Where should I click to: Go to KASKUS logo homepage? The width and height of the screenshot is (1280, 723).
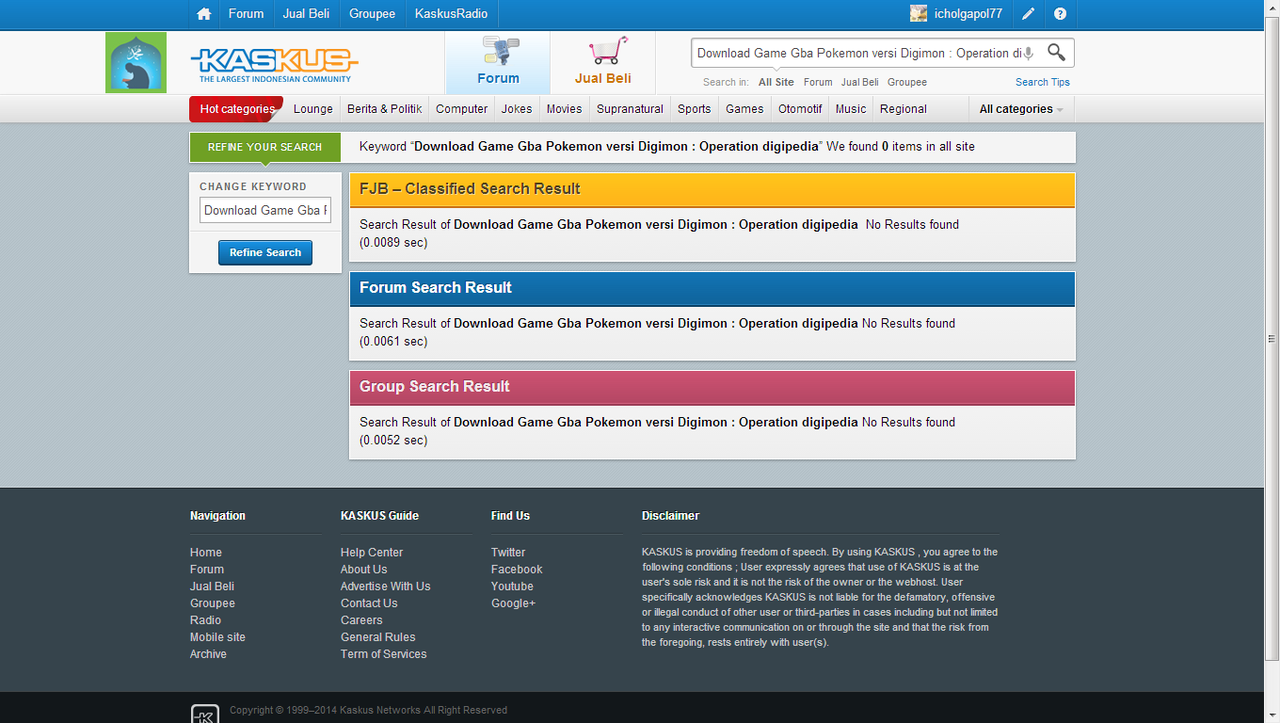pyautogui.click(x=274, y=65)
